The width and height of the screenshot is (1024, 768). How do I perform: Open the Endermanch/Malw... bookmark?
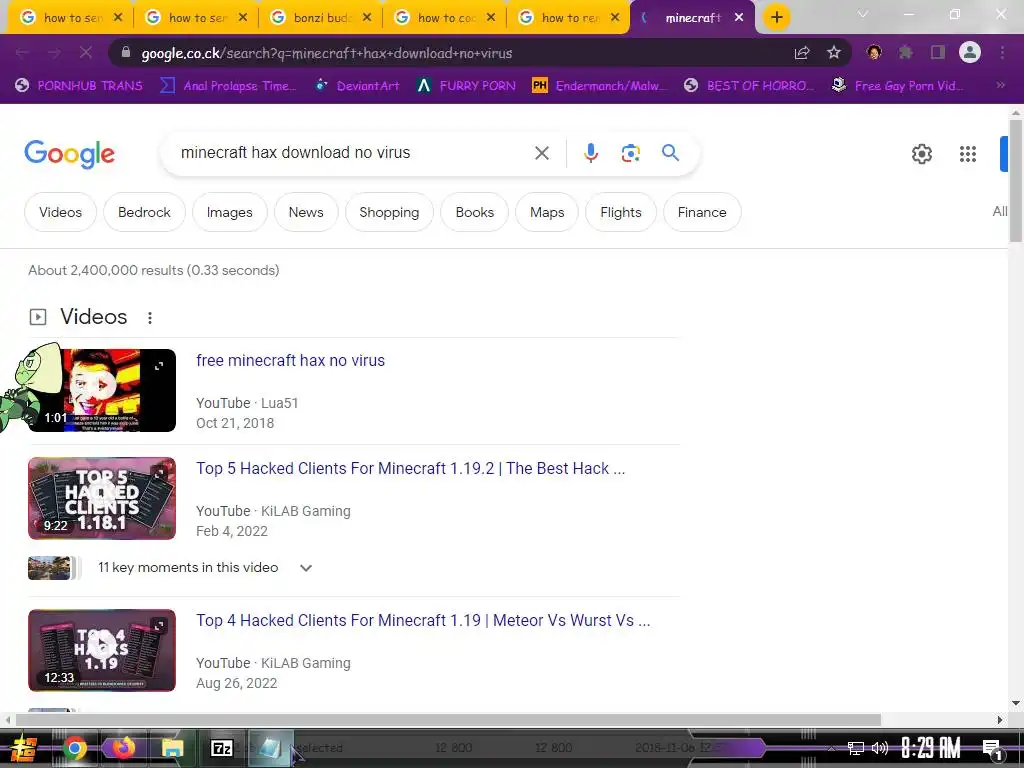click(600, 85)
